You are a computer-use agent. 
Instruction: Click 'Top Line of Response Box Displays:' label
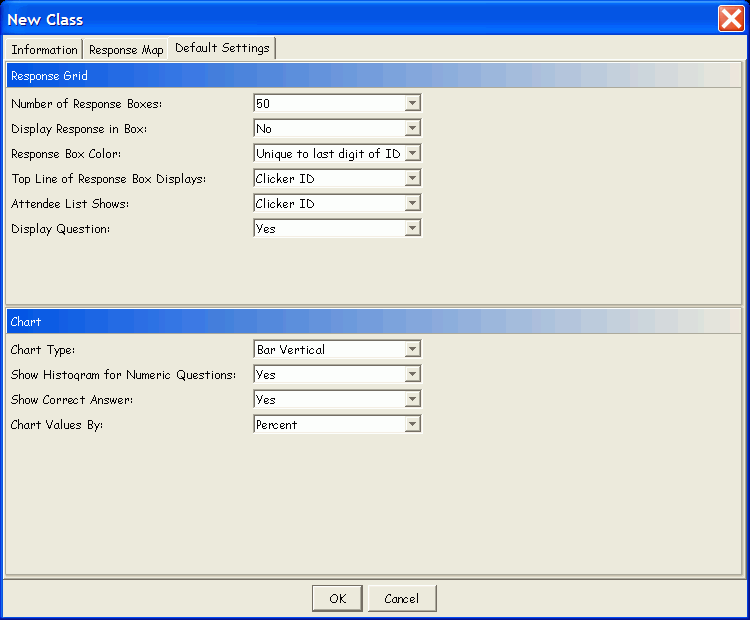[x=109, y=179]
